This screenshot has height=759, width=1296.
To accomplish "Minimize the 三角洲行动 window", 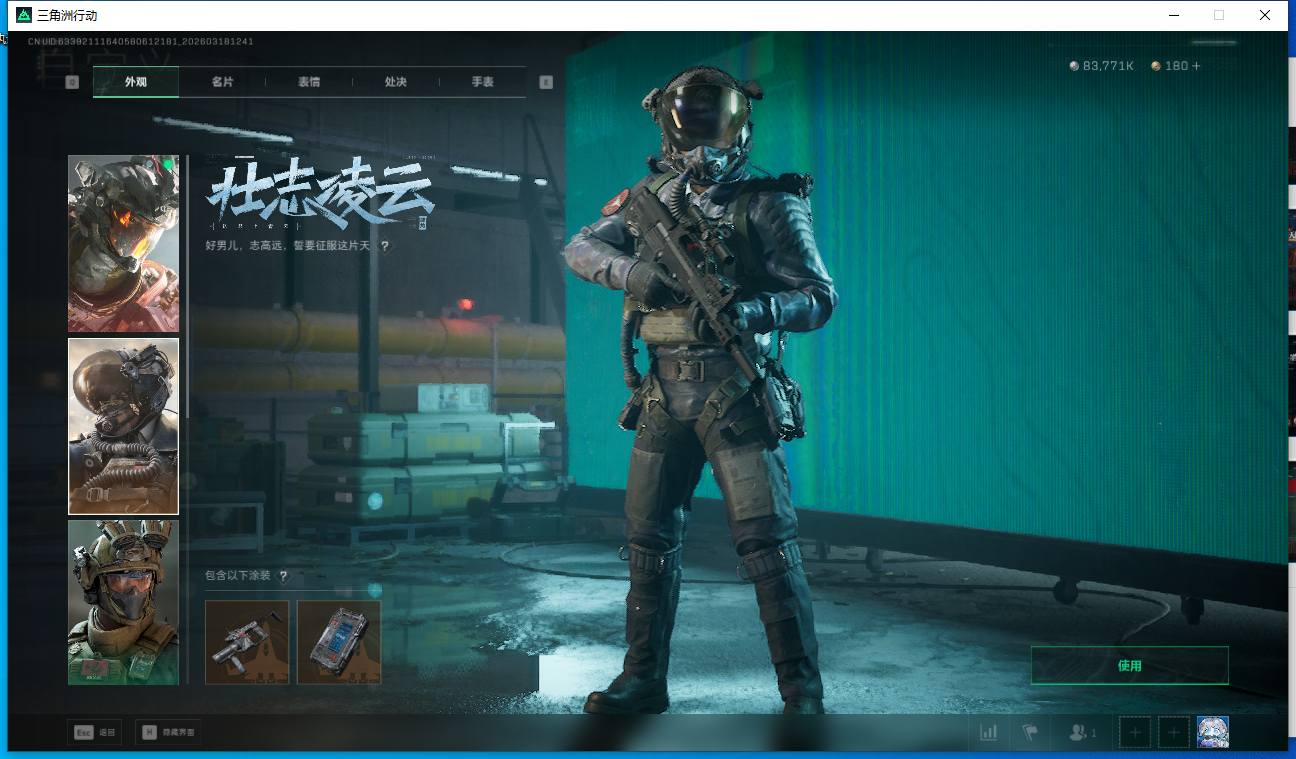I will coord(1173,15).
